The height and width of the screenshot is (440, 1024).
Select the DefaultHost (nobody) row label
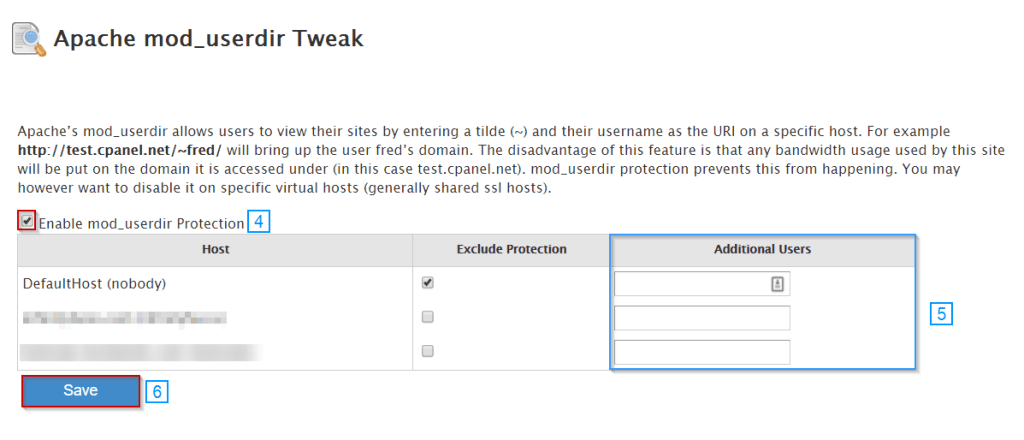[94, 283]
